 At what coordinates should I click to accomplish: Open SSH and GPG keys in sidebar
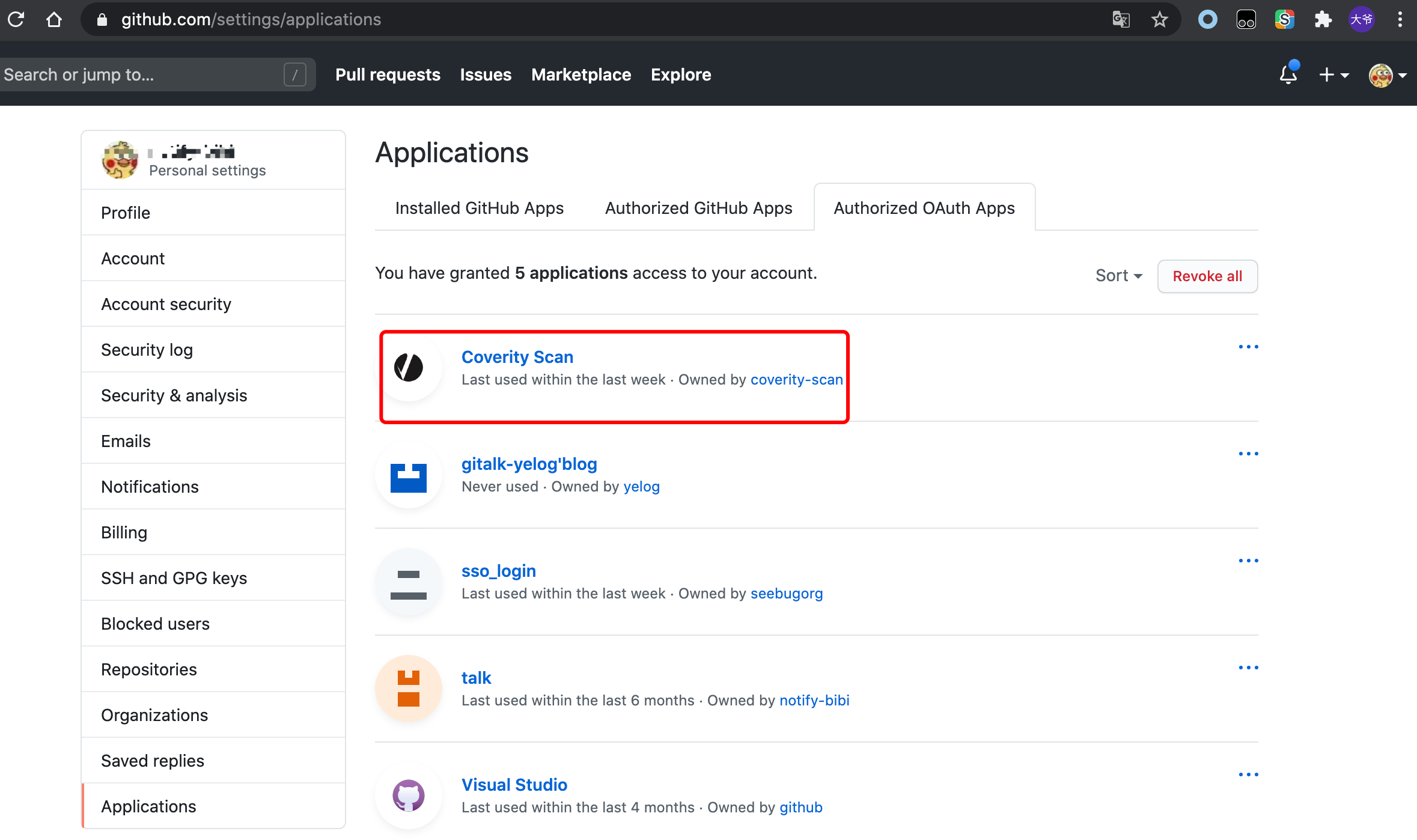coord(213,578)
